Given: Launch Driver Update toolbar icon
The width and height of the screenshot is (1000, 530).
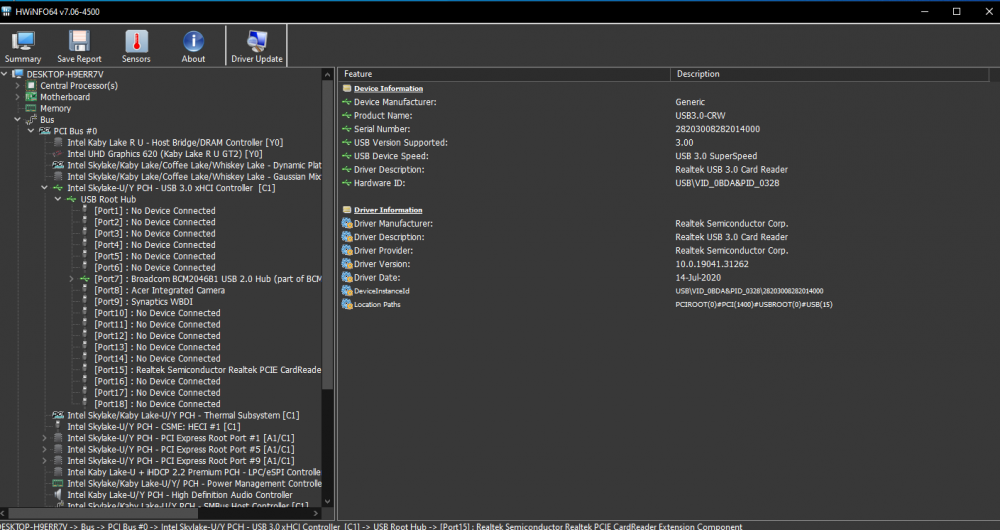Looking at the screenshot, I should [x=257, y=41].
